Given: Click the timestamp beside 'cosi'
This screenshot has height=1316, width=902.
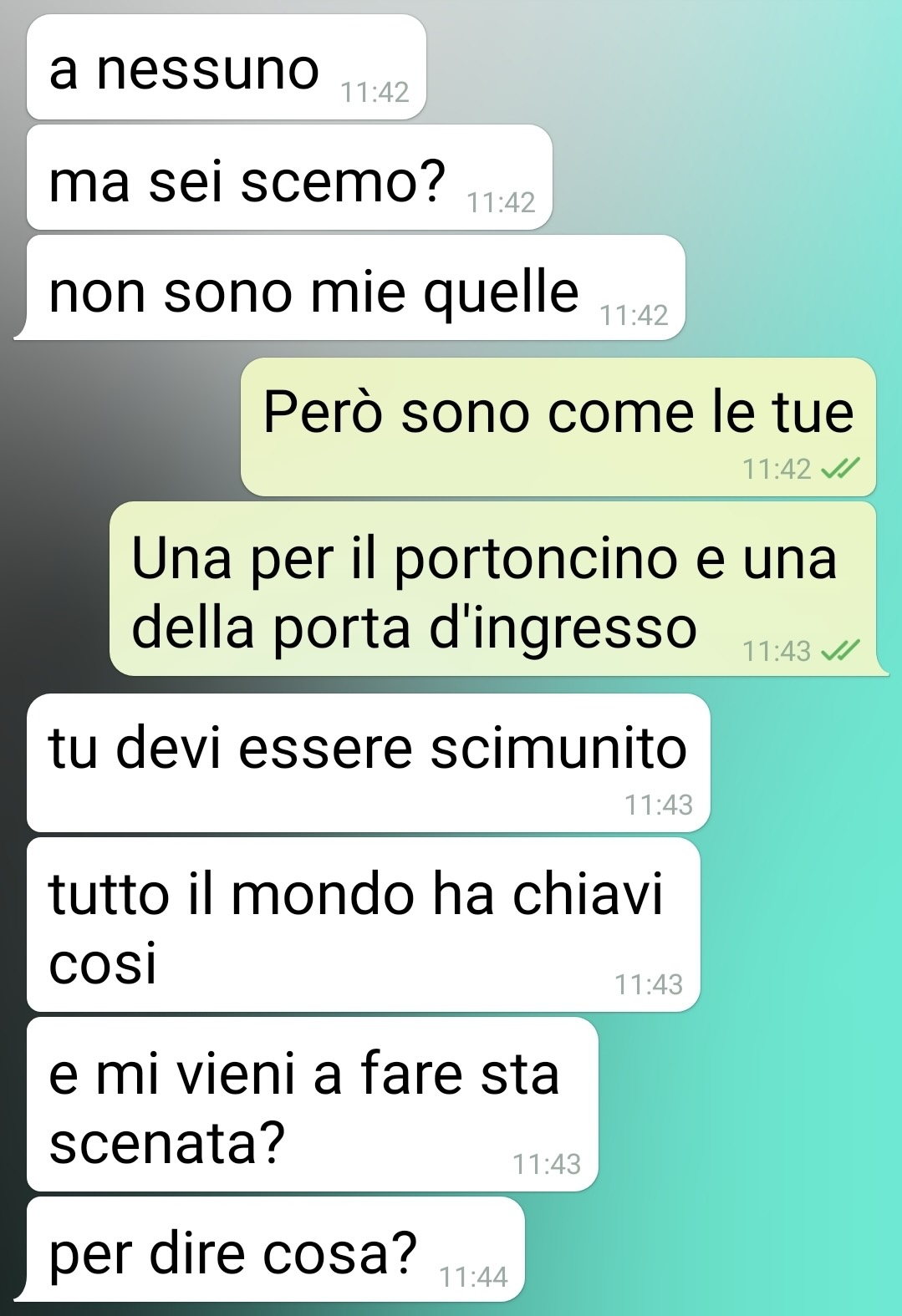Looking at the screenshot, I should coord(650,984).
